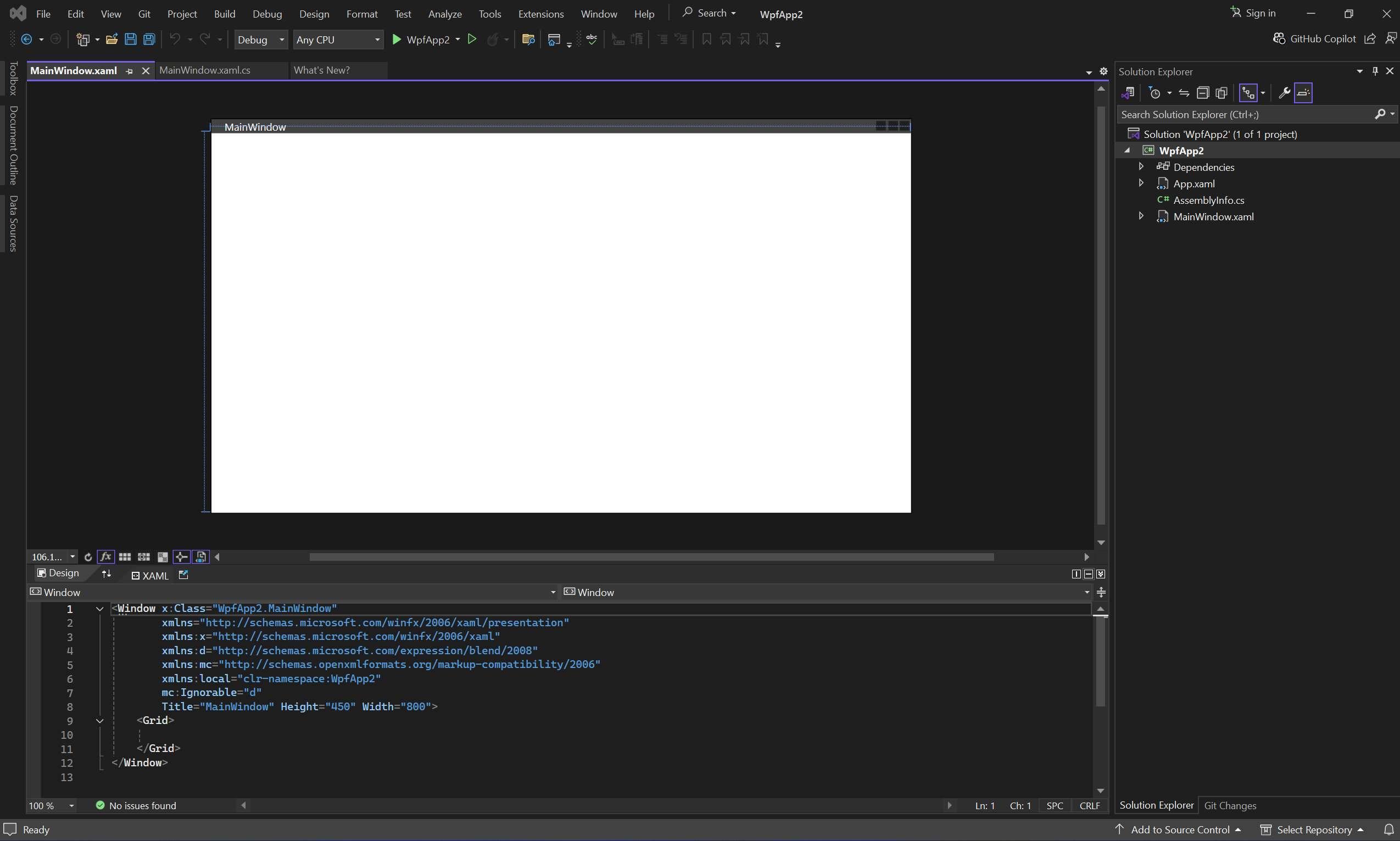This screenshot has width=1400, height=841.
Task: Expand the MainWindow.xaml node in Solution Explorer
Action: coord(1141,216)
